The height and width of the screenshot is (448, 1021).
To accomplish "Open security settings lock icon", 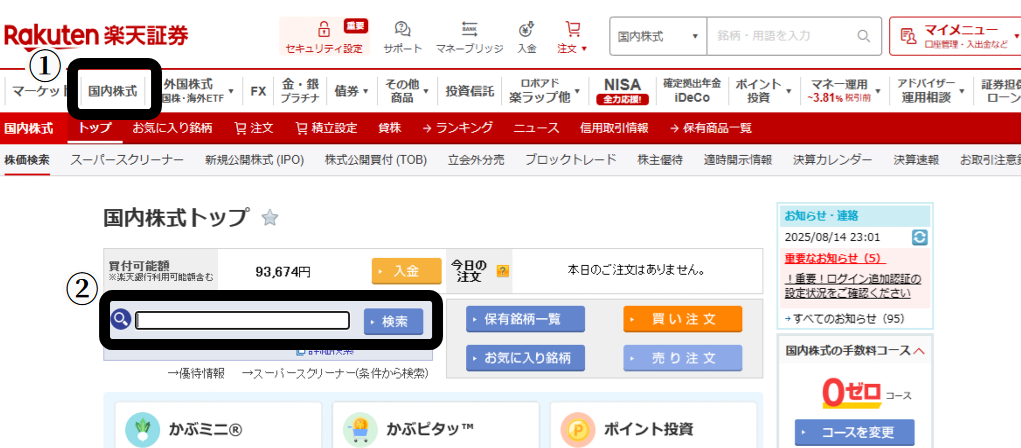I will 323,29.
